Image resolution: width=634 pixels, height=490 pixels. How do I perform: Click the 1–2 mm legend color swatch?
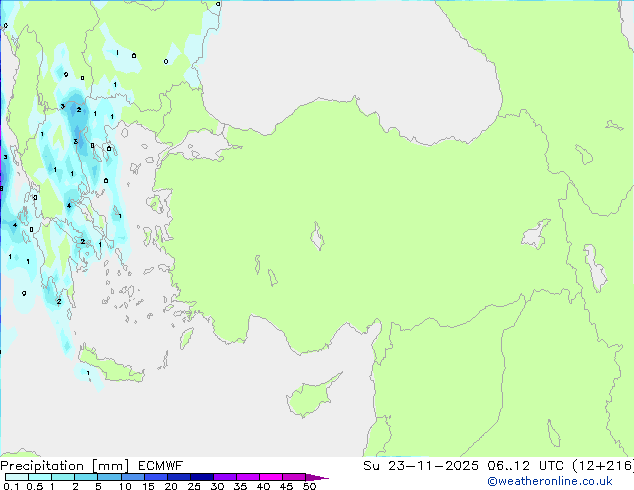tap(63, 477)
